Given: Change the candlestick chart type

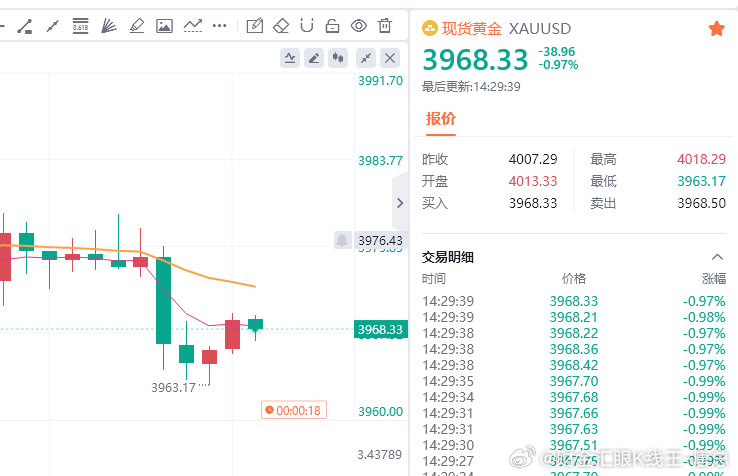Looking at the screenshot, I should (338, 58).
